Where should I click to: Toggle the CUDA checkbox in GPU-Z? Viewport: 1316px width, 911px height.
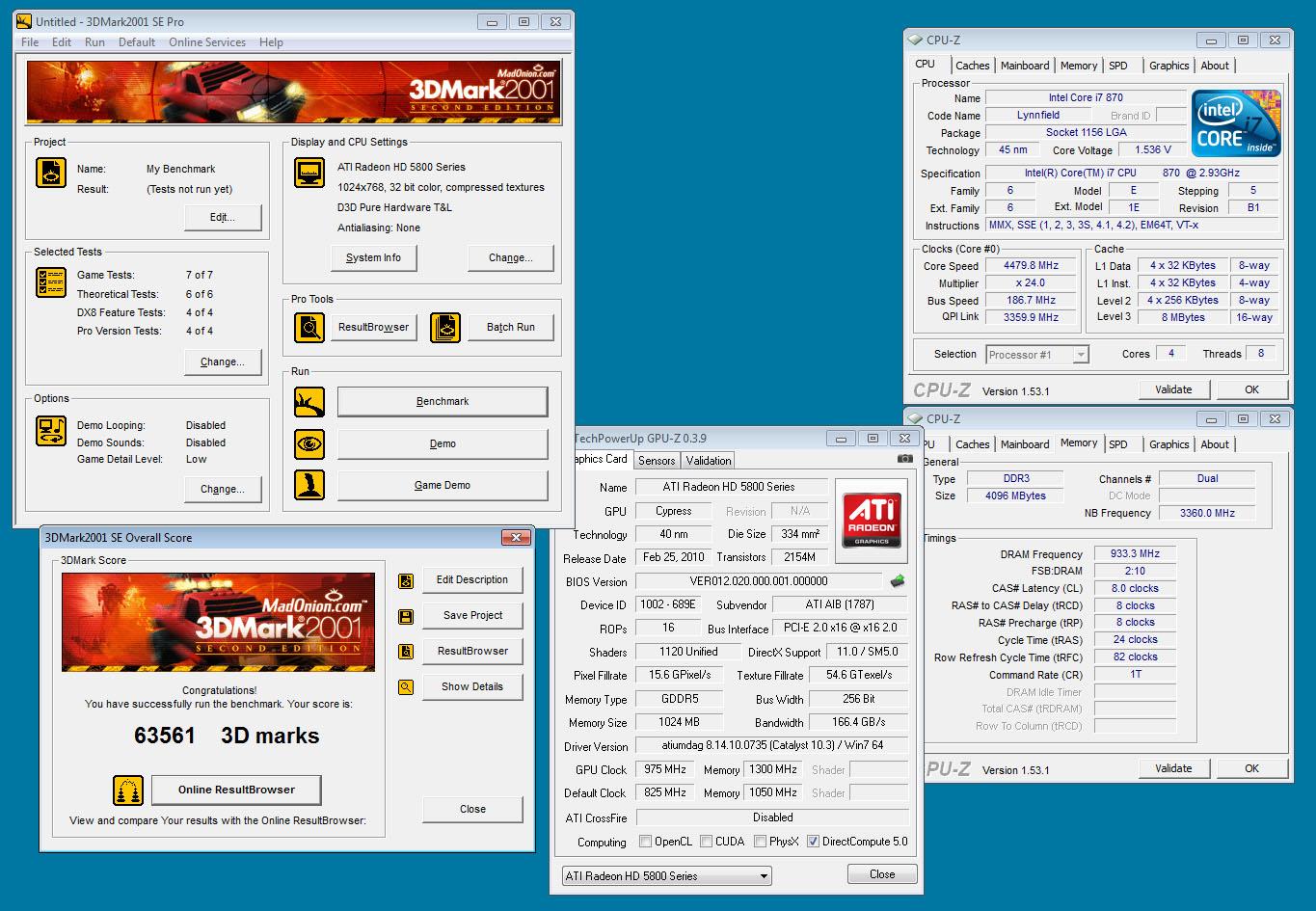(x=707, y=842)
